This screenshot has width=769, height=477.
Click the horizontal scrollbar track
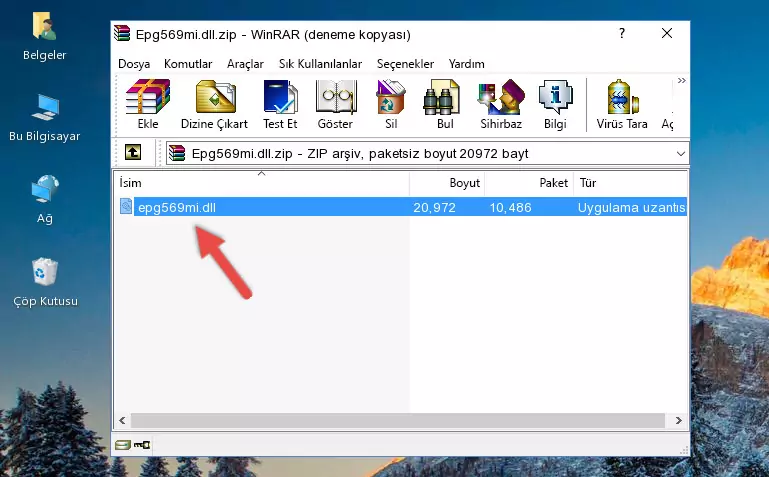coord(398,421)
